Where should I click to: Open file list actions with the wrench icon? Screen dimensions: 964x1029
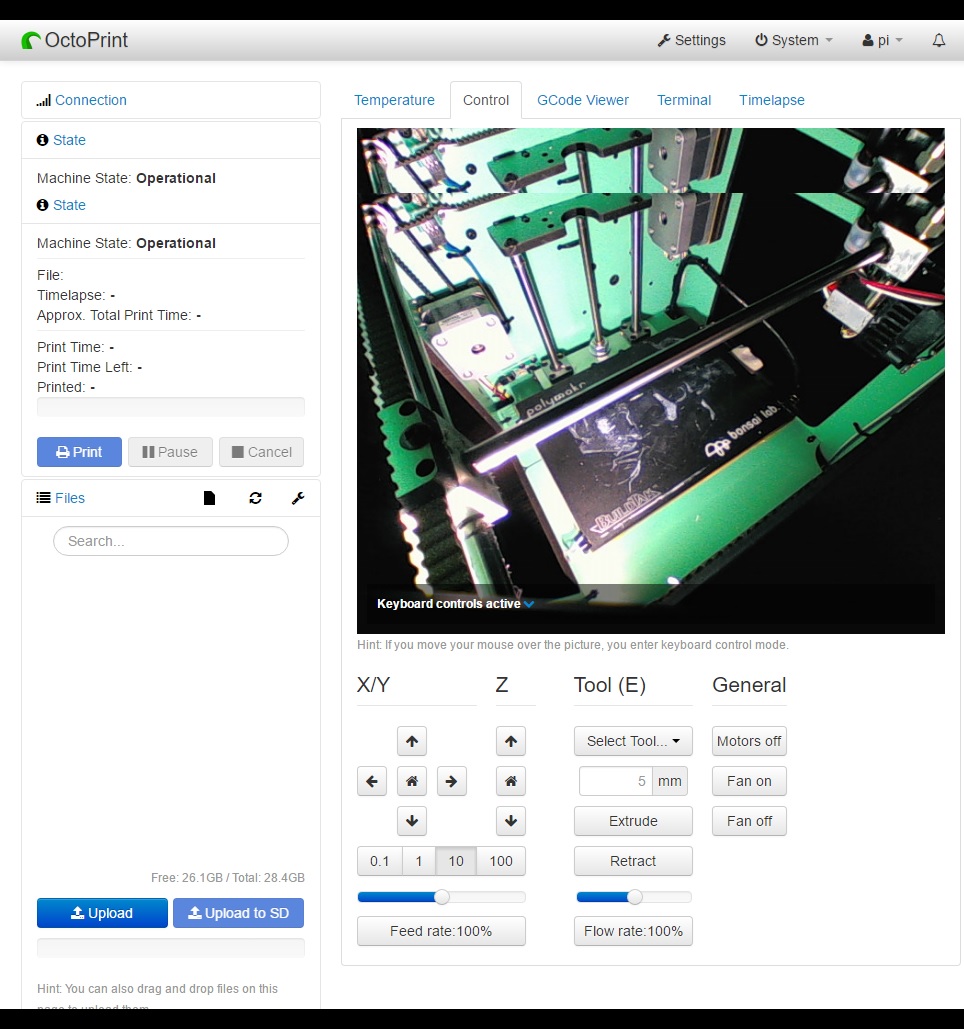pos(297,497)
